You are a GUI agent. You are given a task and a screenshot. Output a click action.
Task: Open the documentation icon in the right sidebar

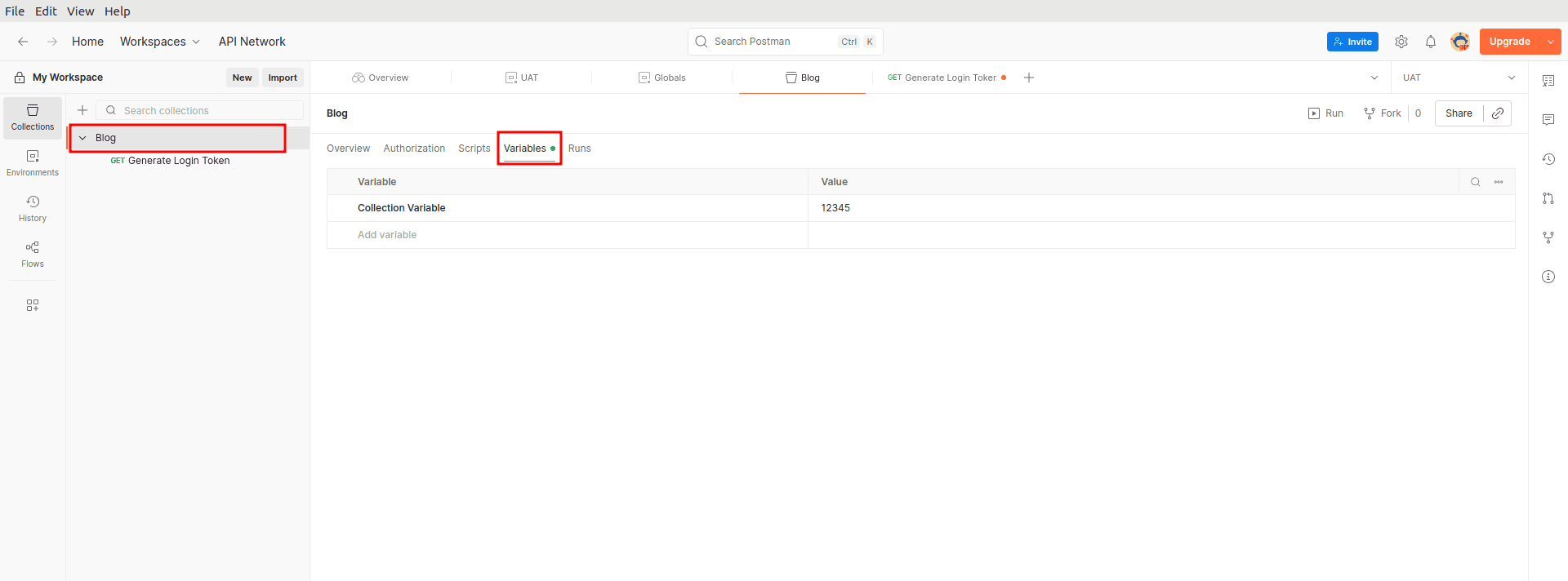1548,81
